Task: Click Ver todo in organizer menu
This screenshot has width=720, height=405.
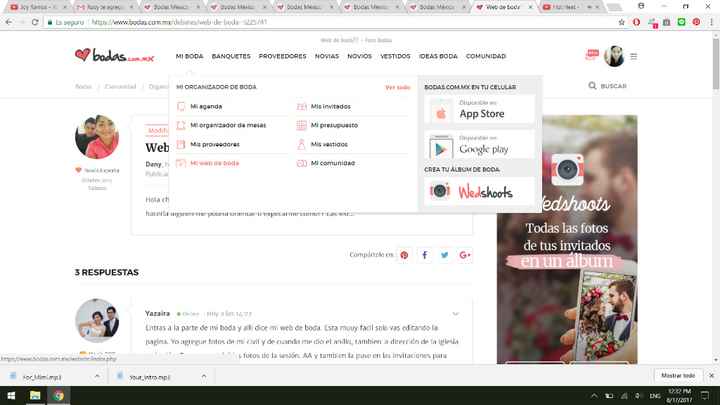Action: coord(398,87)
